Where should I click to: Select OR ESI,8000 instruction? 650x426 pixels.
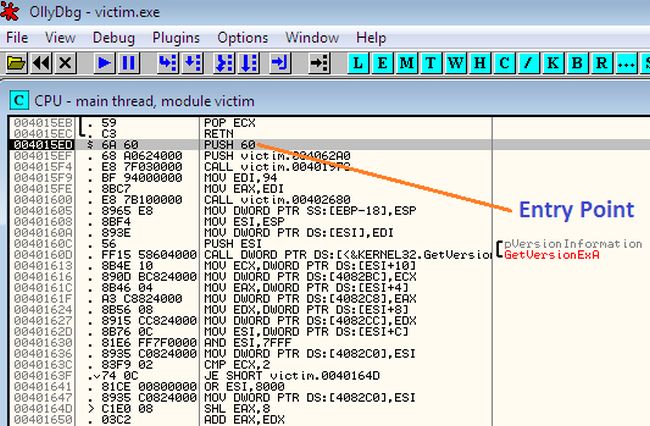pyautogui.click(x=244, y=387)
